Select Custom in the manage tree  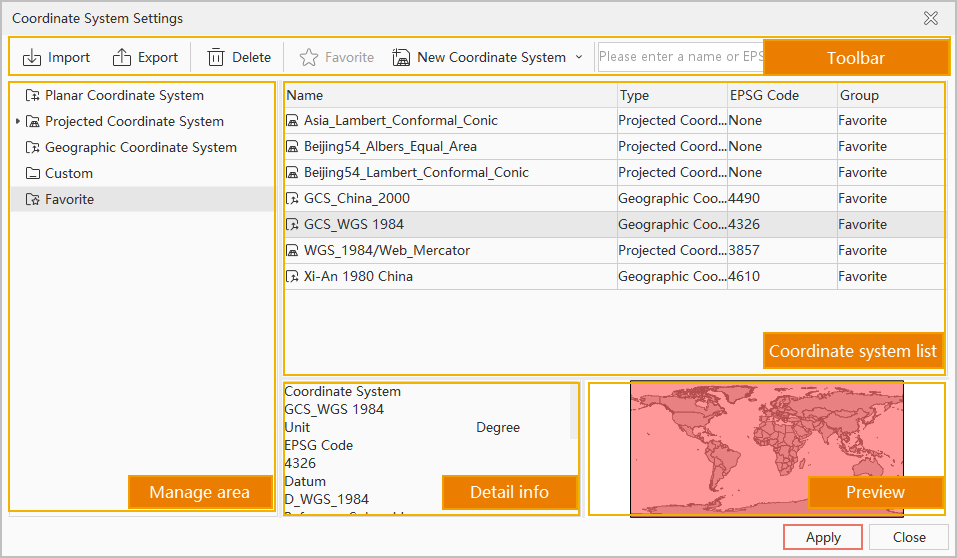[68, 174]
